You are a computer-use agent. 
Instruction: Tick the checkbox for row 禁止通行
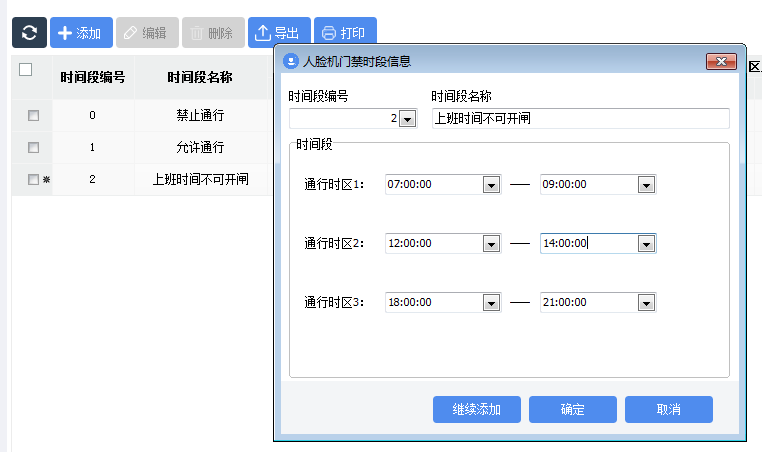(x=34, y=115)
